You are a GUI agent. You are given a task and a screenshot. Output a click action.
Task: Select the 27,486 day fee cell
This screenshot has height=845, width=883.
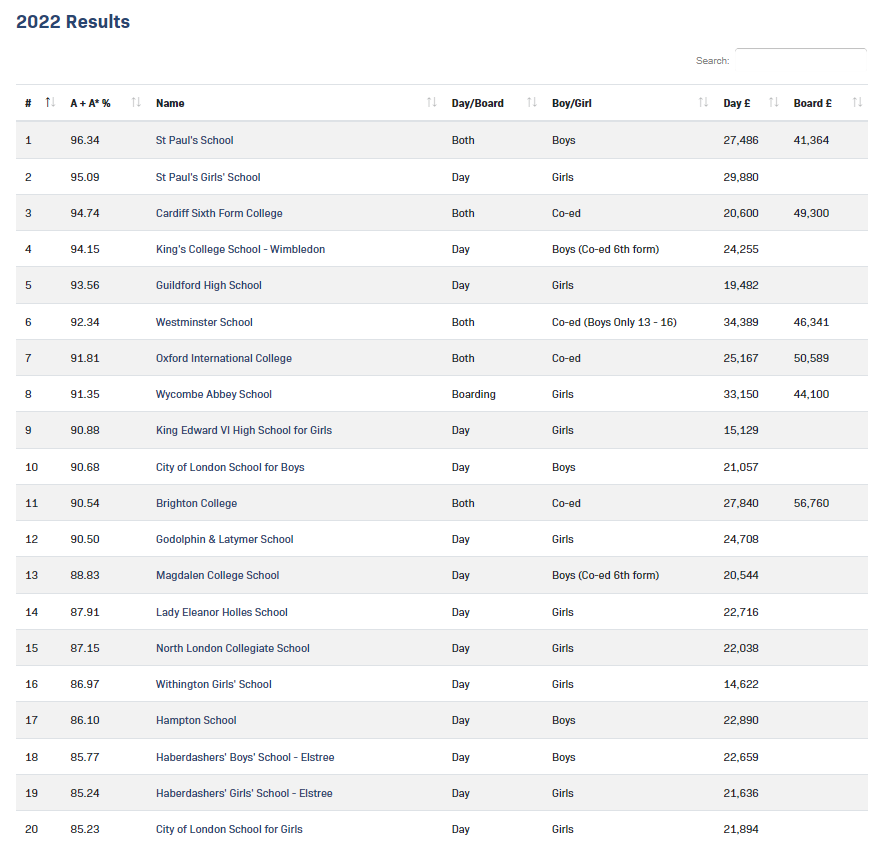tap(741, 140)
